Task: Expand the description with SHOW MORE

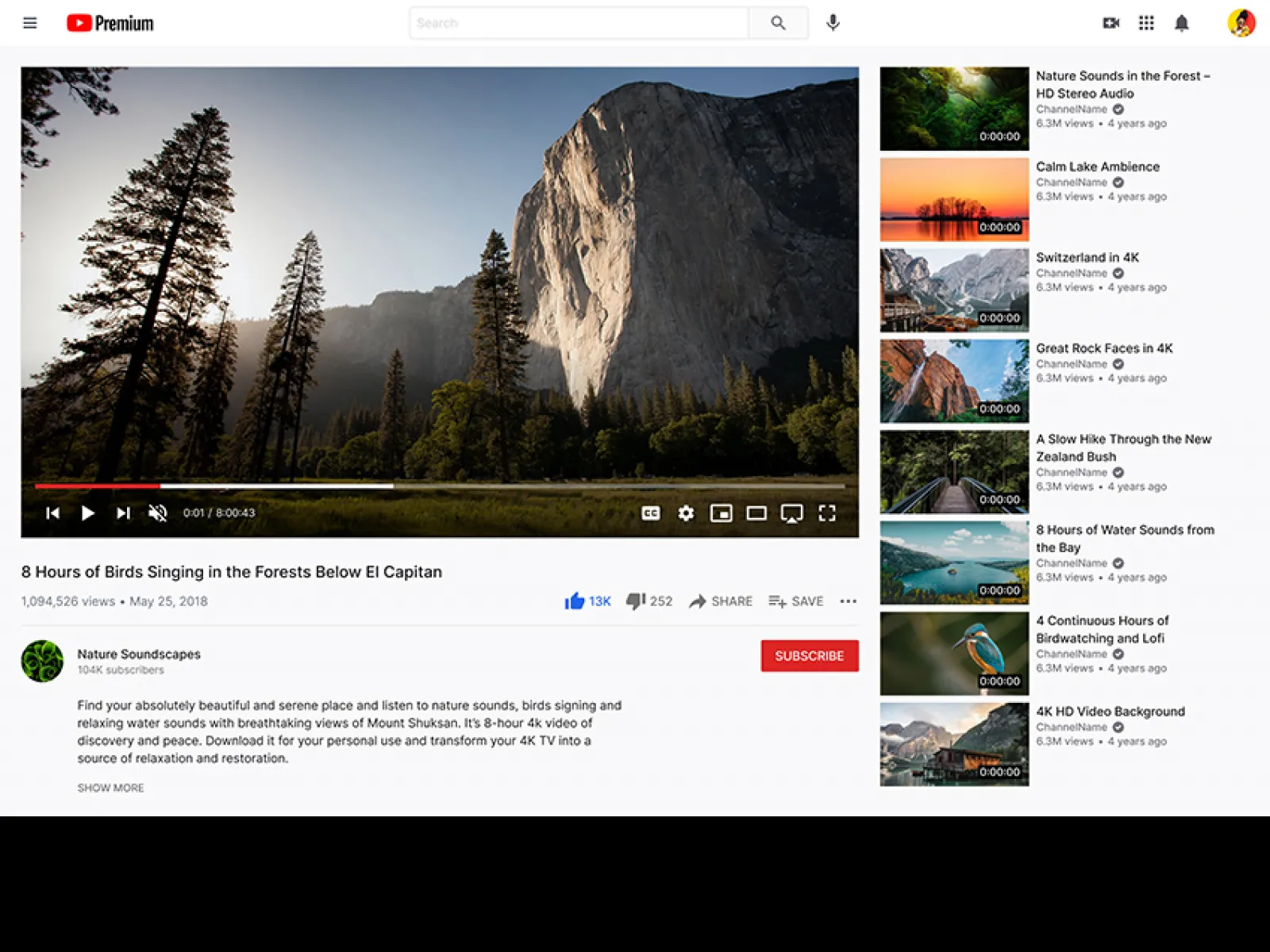Action: (110, 787)
